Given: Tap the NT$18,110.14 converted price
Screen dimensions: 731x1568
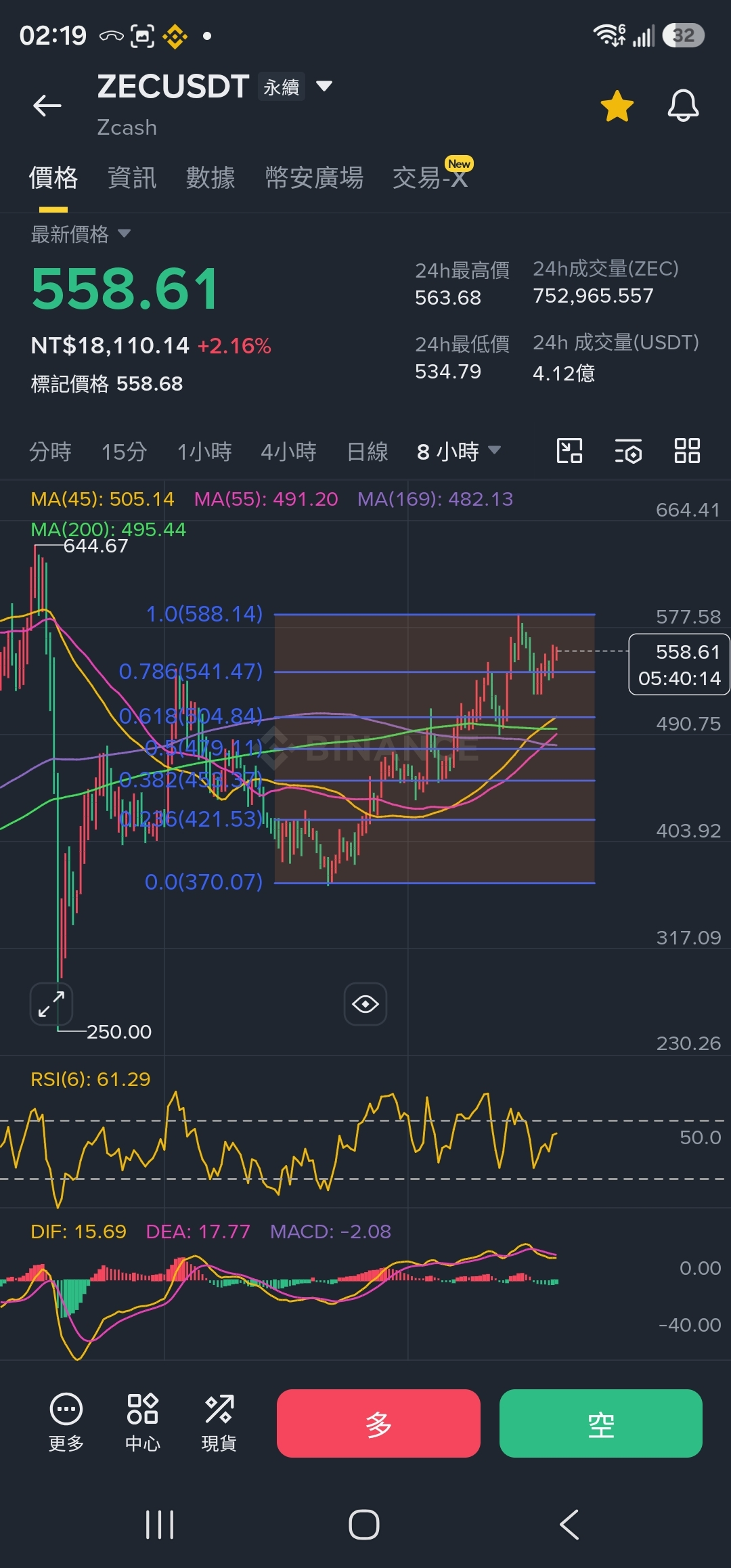Looking at the screenshot, I should (x=110, y=346).
